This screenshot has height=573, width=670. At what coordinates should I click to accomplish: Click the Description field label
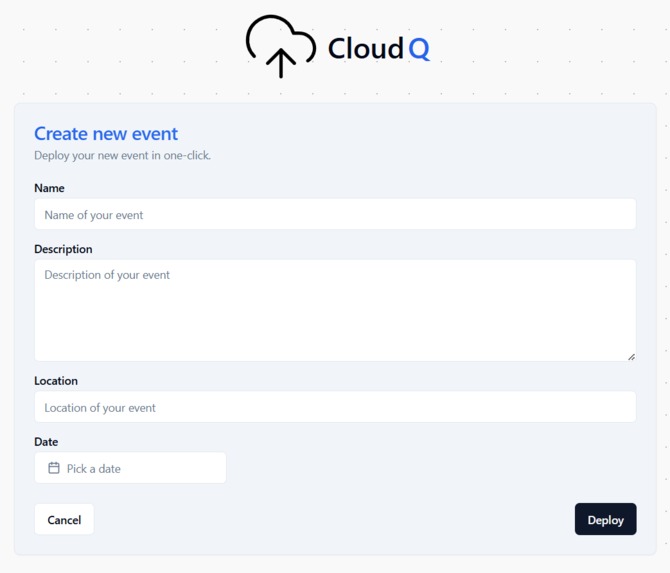pyautogui.click(x=63, y=249)
